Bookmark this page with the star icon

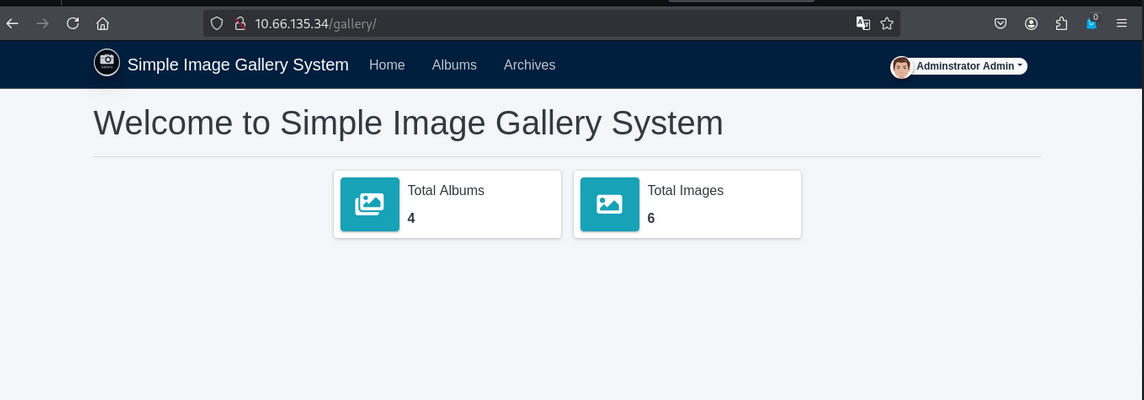(x=886, y=24)
